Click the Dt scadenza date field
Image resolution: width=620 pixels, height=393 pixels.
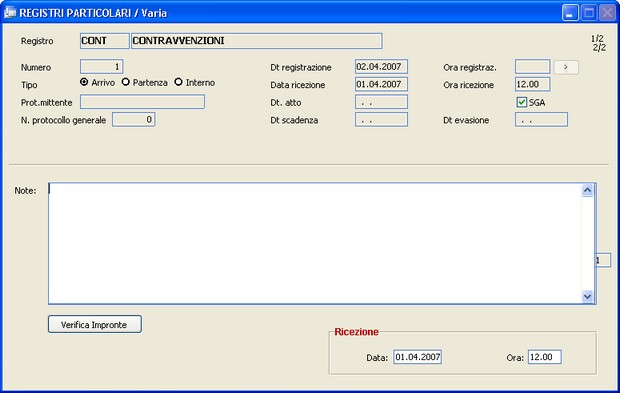point(381,120)
